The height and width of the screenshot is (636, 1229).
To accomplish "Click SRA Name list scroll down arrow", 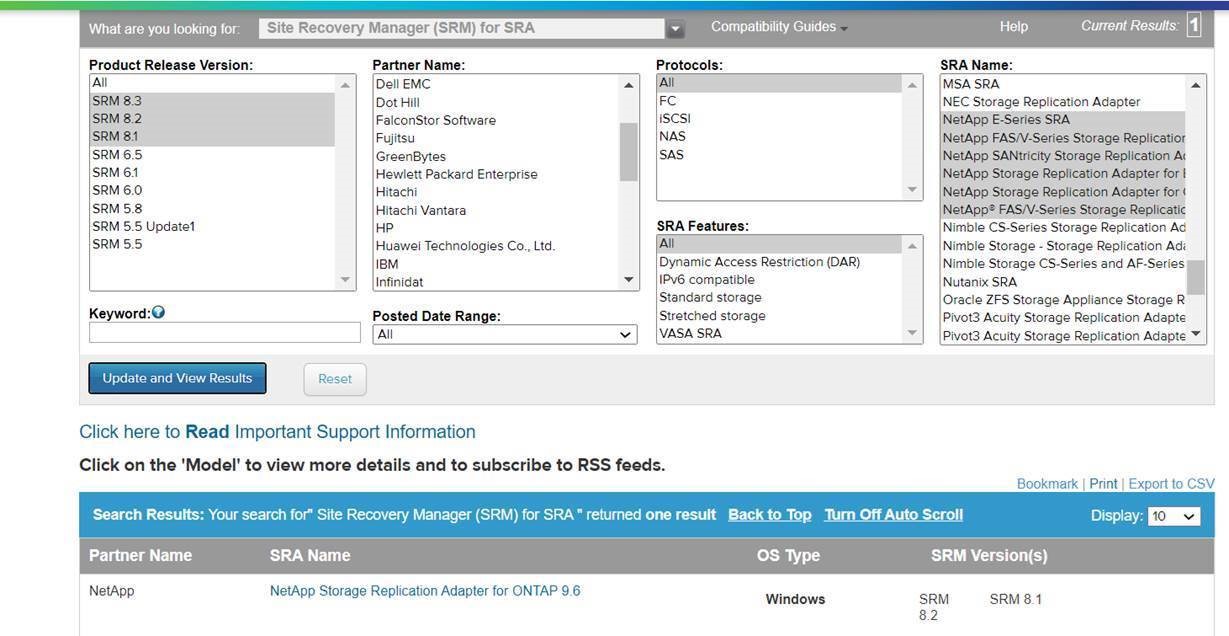I will tap(1196, 335).
